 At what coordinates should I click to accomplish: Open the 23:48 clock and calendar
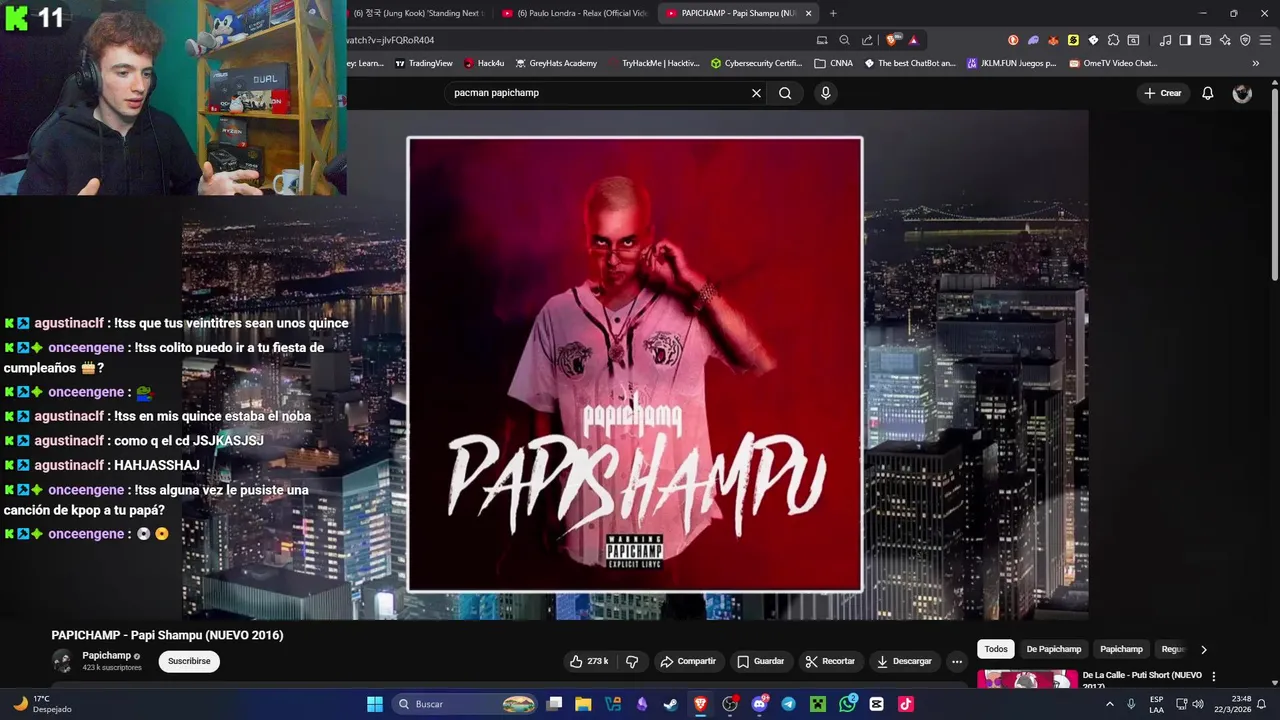point(1232,704)
